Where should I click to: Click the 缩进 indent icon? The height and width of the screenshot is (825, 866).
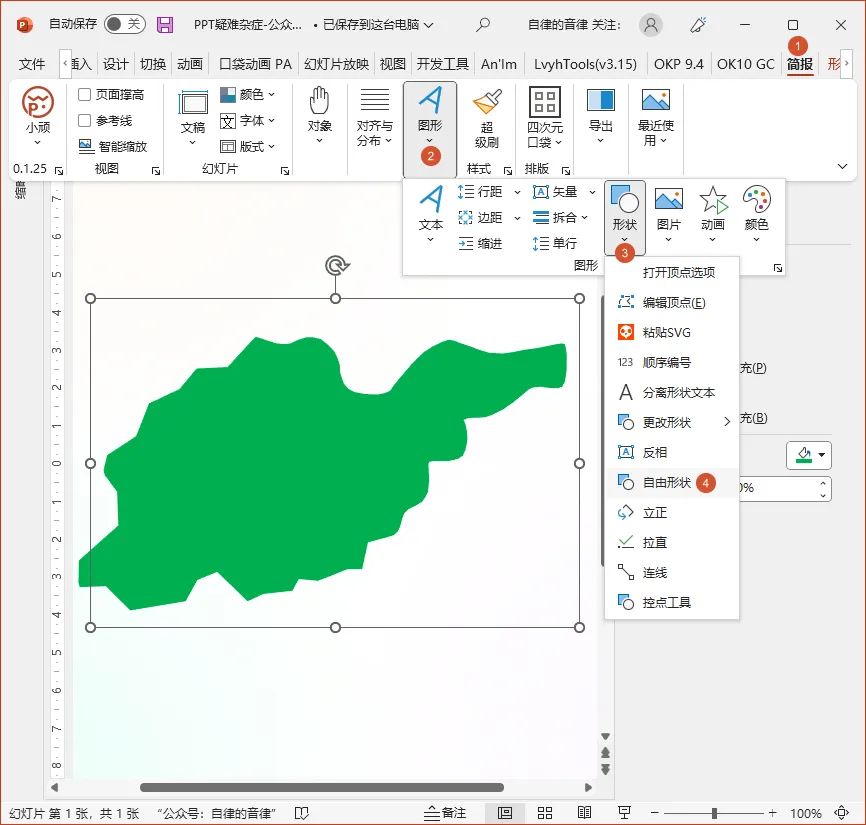point(466,244)
